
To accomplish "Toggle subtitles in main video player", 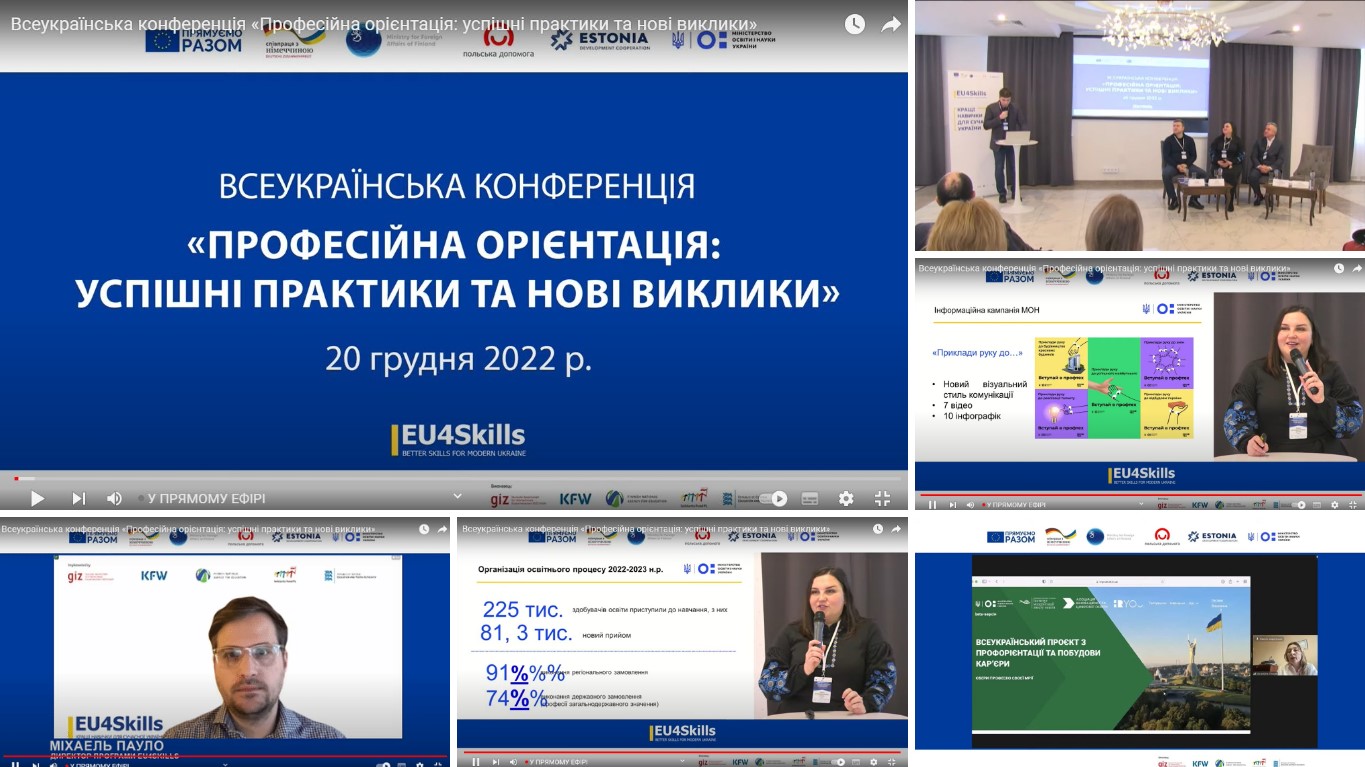I will point(809,498).
